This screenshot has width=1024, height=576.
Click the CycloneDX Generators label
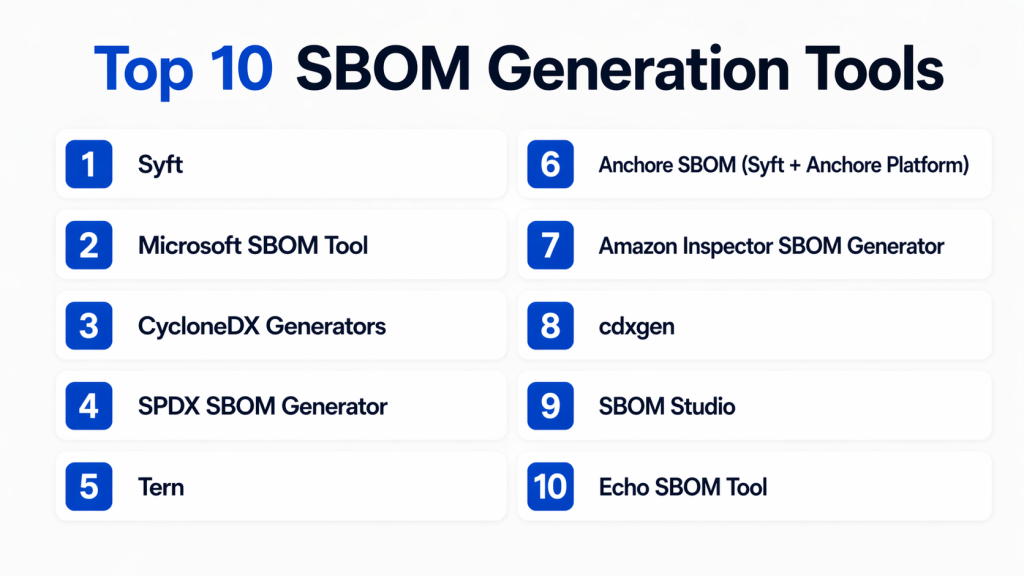point(262,326)
